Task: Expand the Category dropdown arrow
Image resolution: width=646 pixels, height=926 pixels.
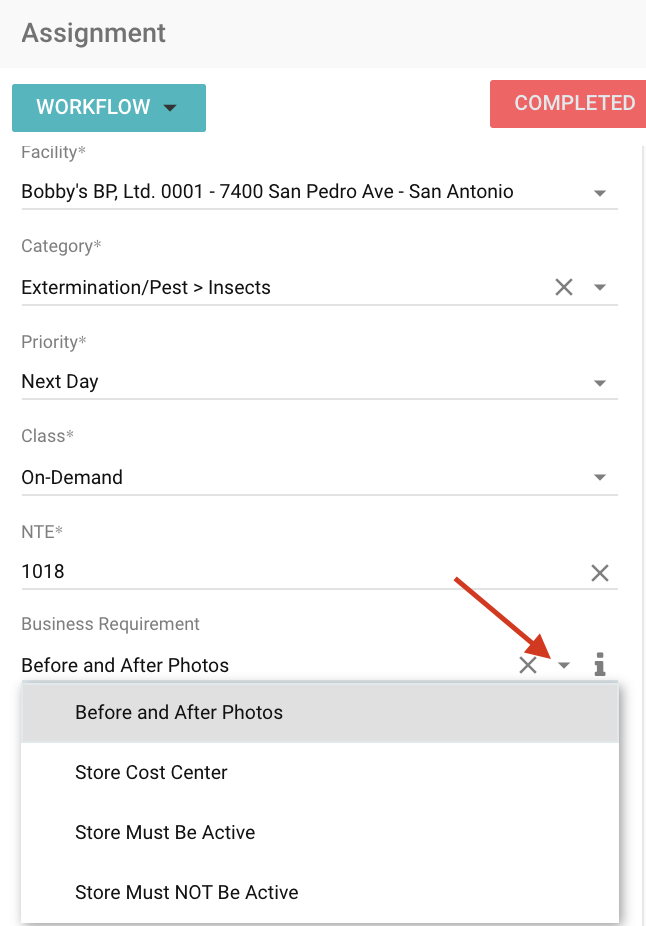Action: click(600, 288)
